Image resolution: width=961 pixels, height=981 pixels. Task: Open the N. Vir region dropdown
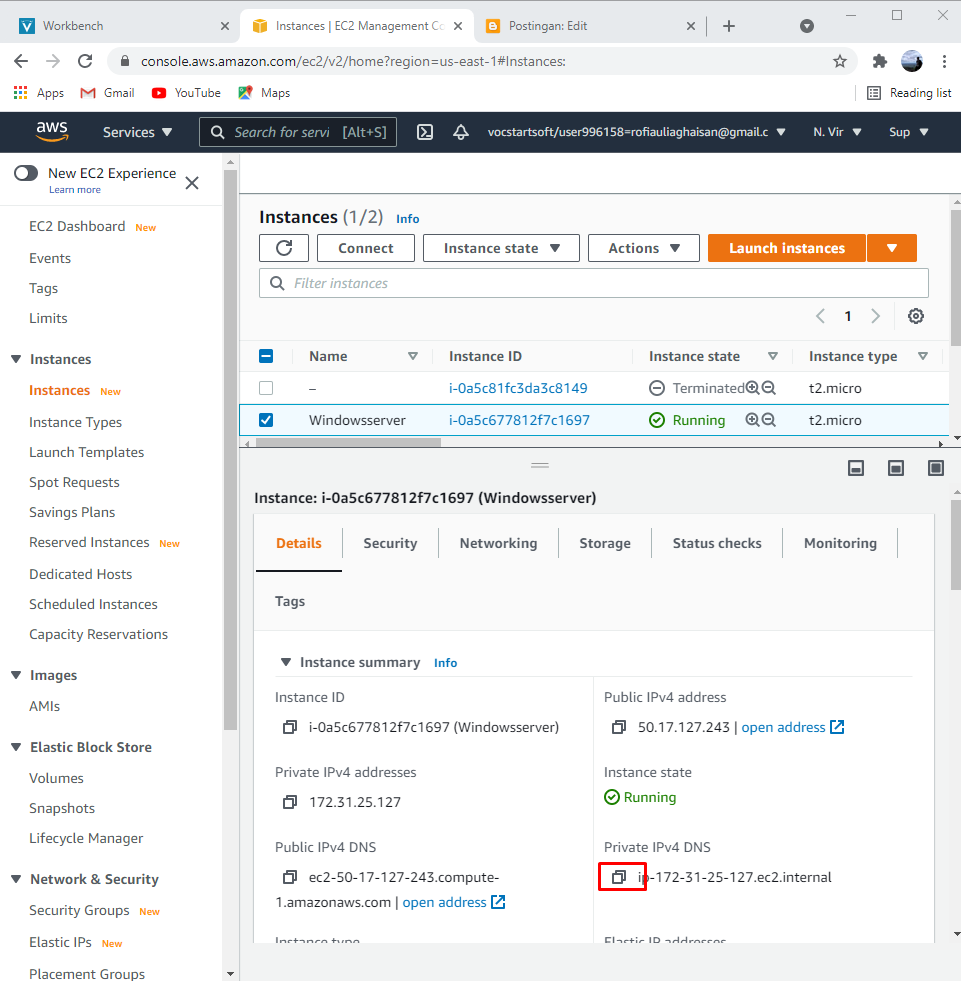[x=837, y=132]
